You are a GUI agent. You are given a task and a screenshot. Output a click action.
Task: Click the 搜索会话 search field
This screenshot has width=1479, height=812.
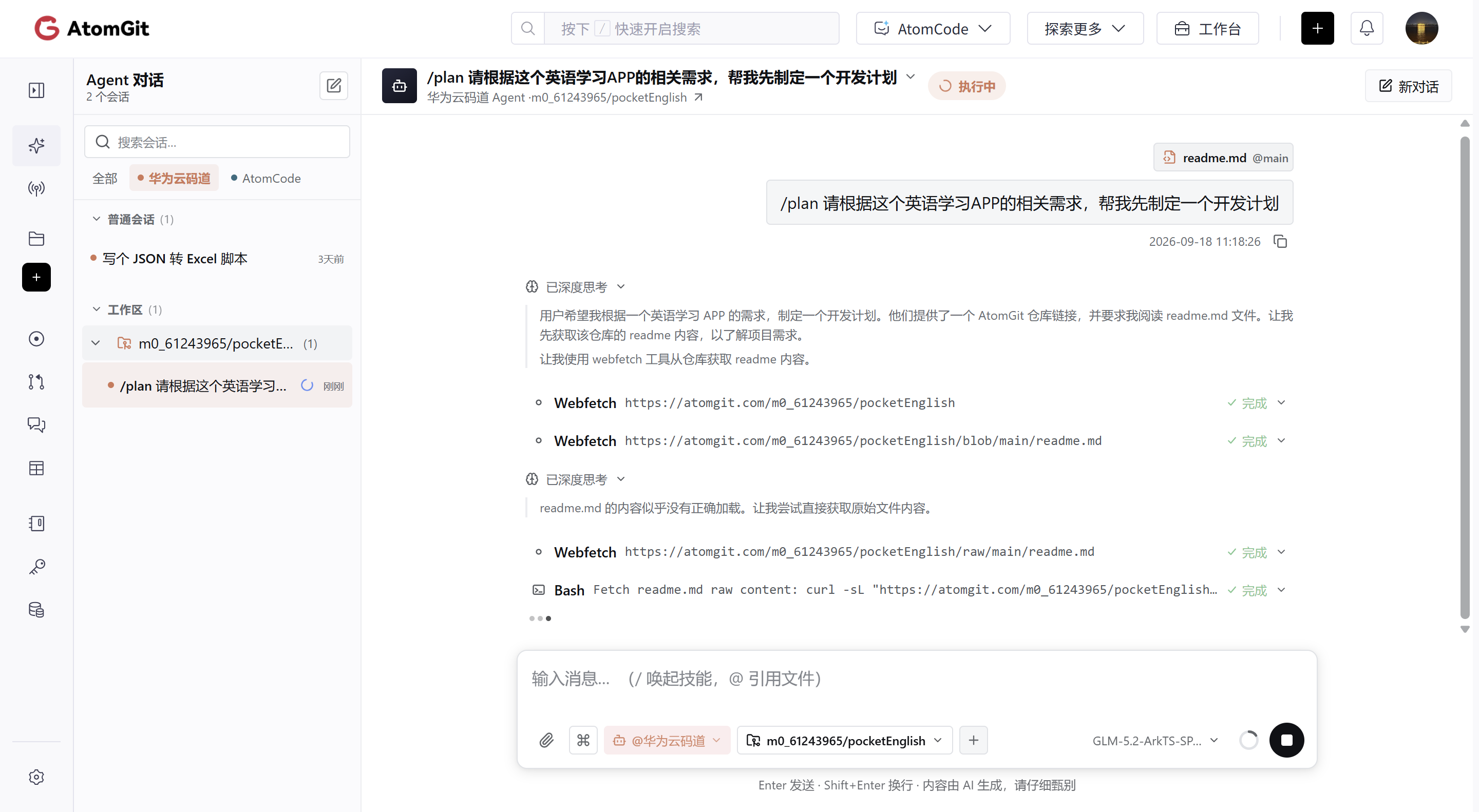[x=217, y=142]
